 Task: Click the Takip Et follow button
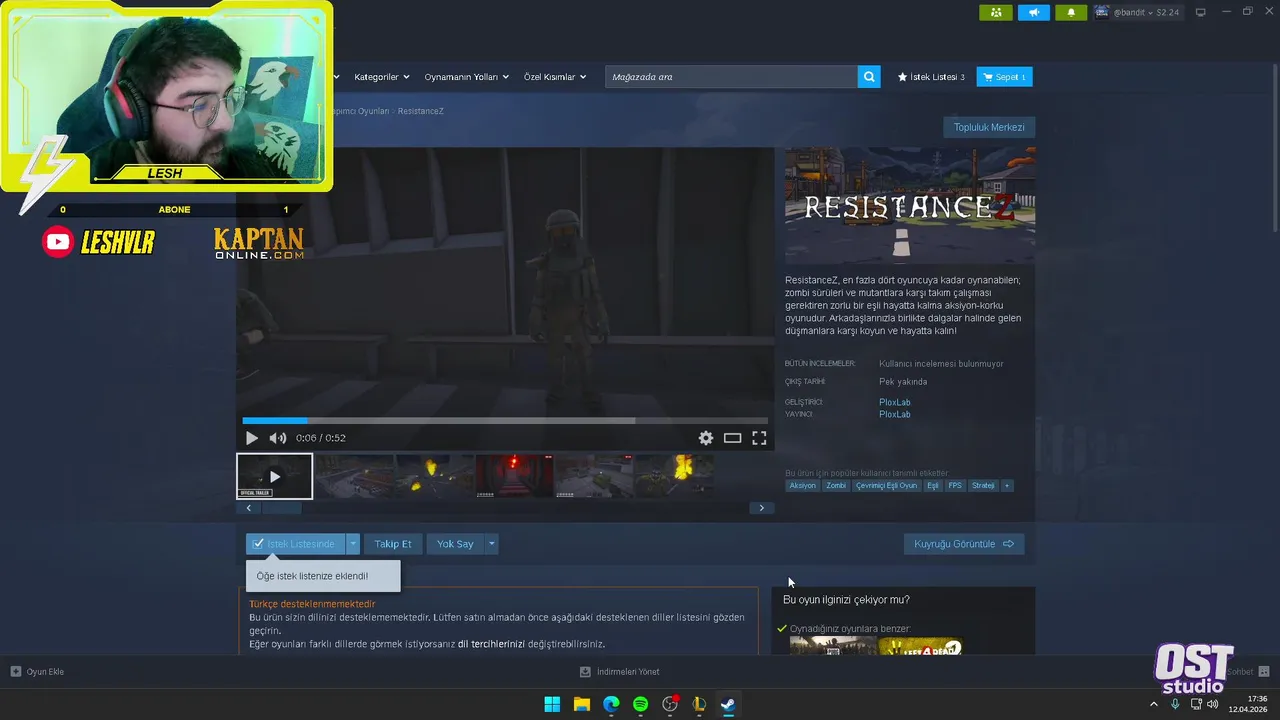coord(393,544)
